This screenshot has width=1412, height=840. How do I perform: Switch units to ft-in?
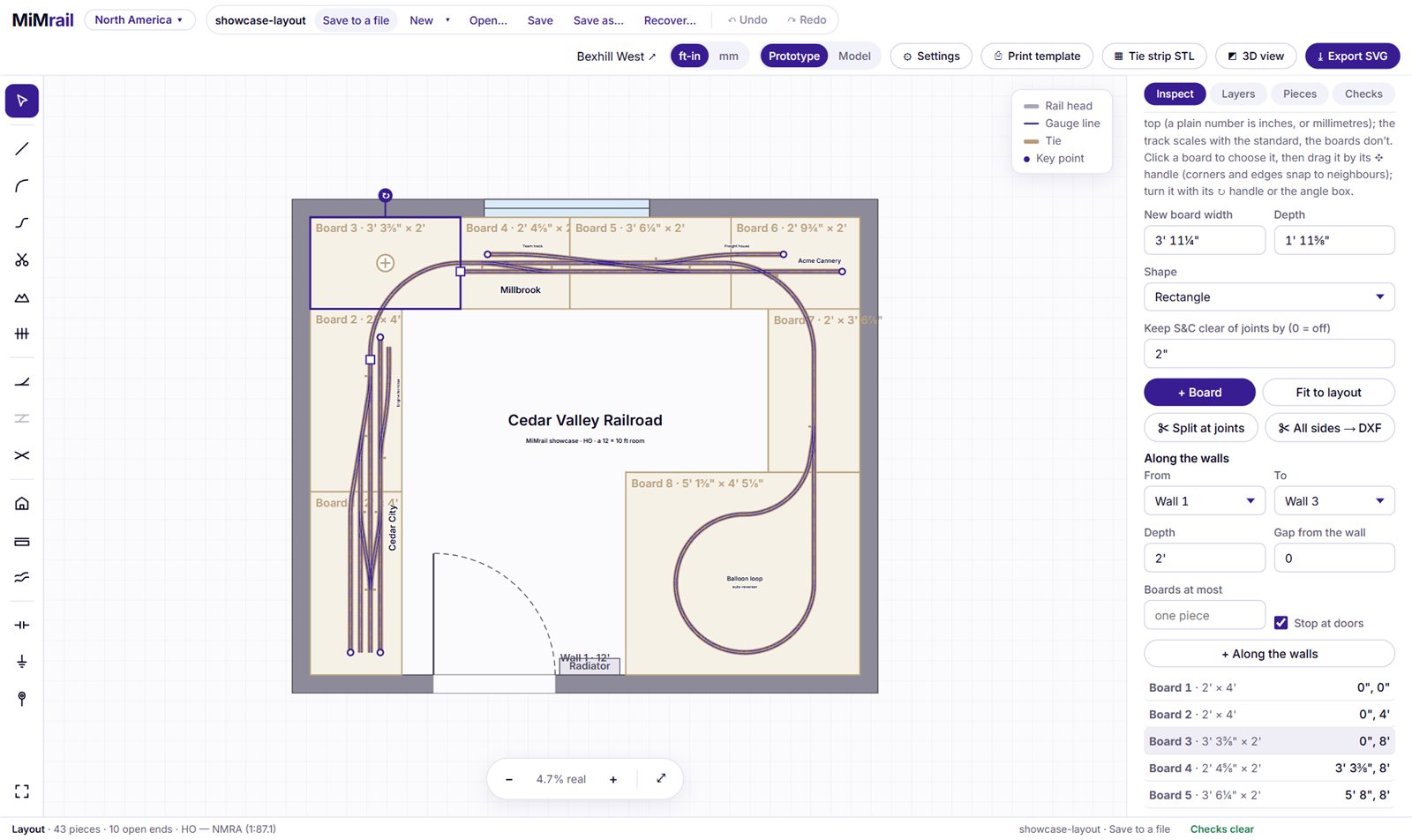(x=689, y=56)
